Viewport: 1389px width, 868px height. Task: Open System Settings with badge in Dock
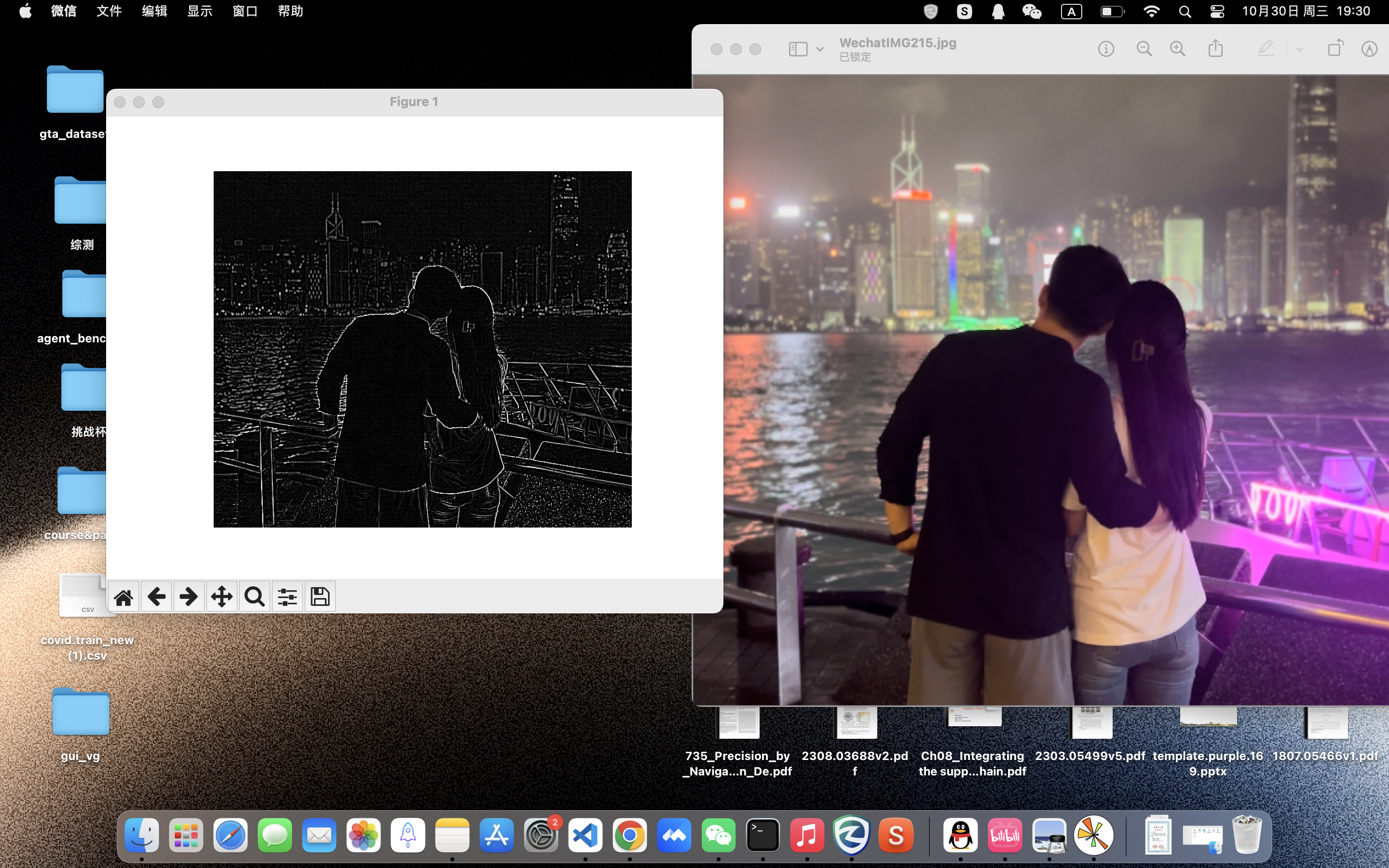point(541,835)
